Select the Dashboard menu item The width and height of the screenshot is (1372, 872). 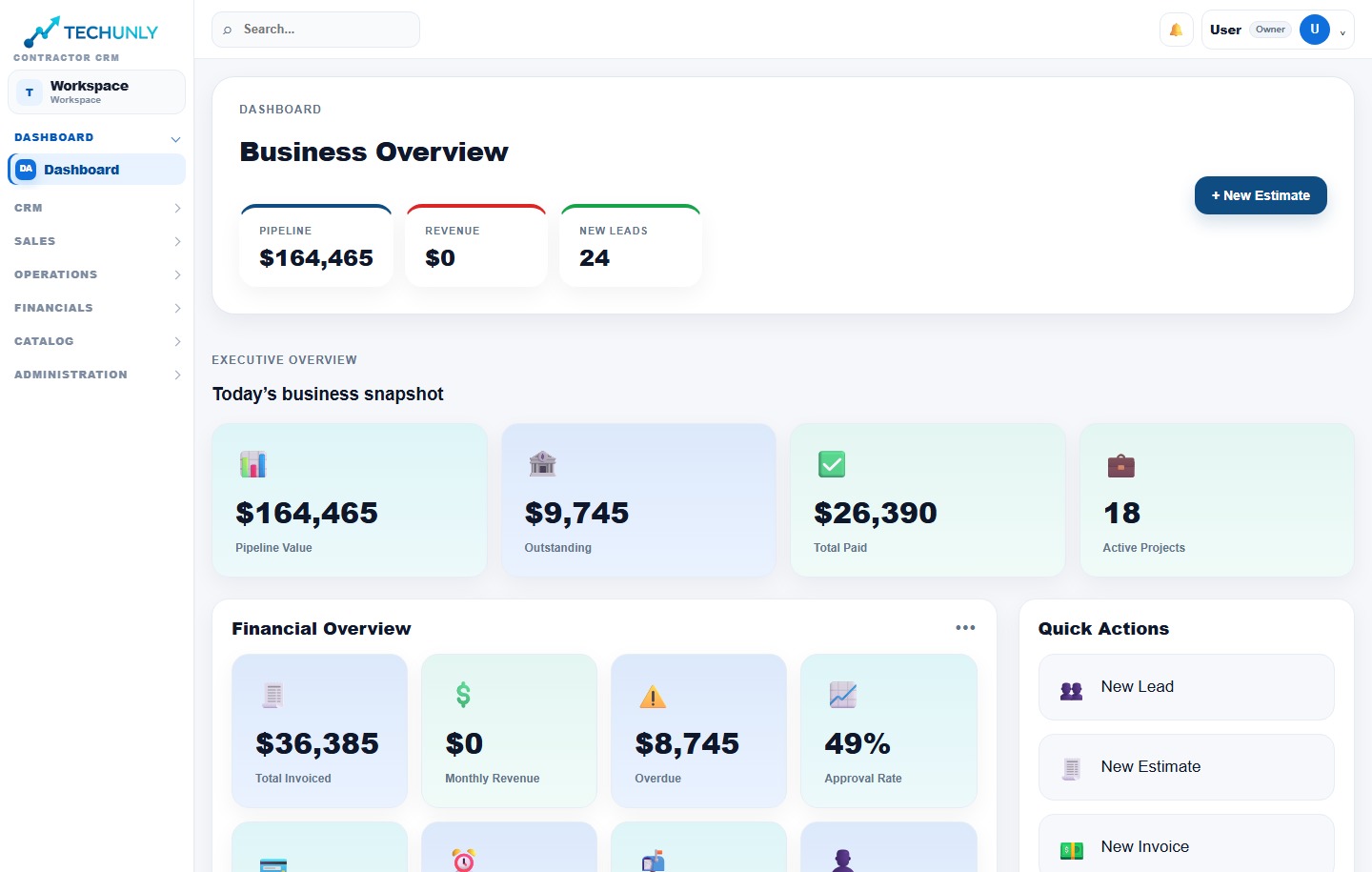96,170
